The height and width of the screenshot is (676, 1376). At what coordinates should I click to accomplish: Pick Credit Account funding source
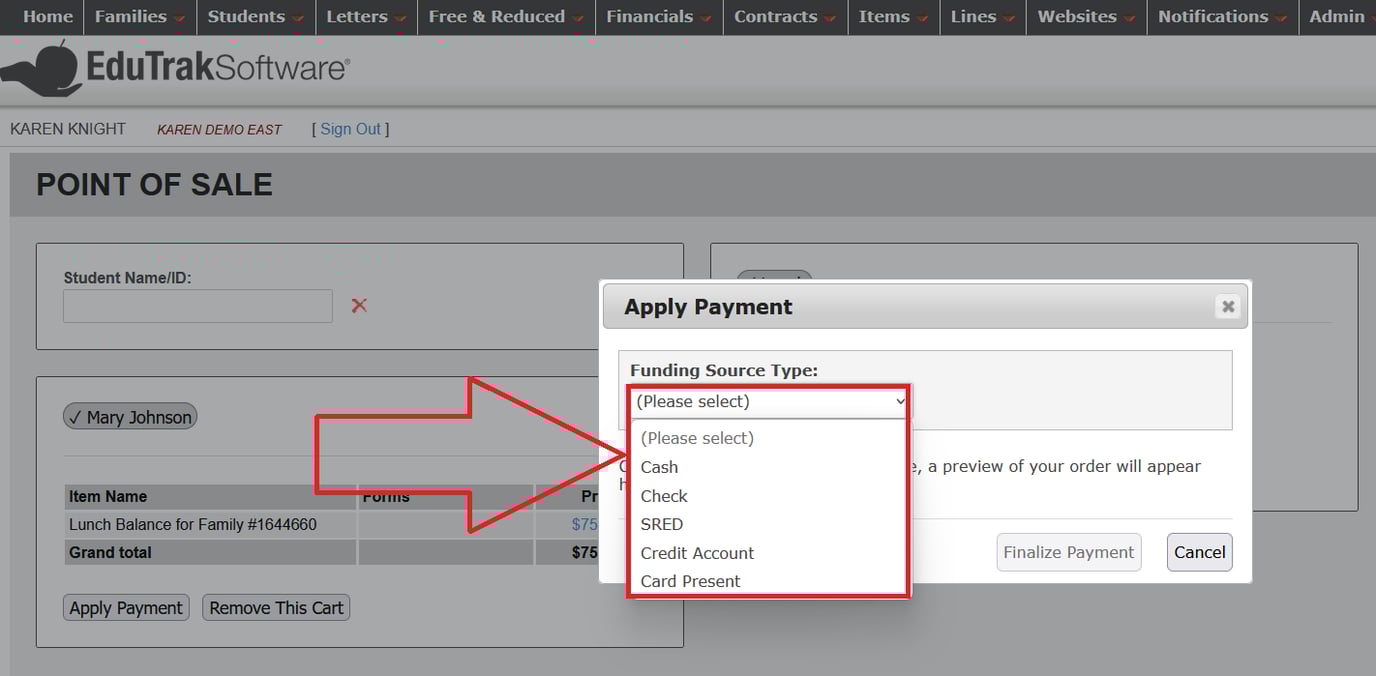pyautogui.click(x=696, y=553)
